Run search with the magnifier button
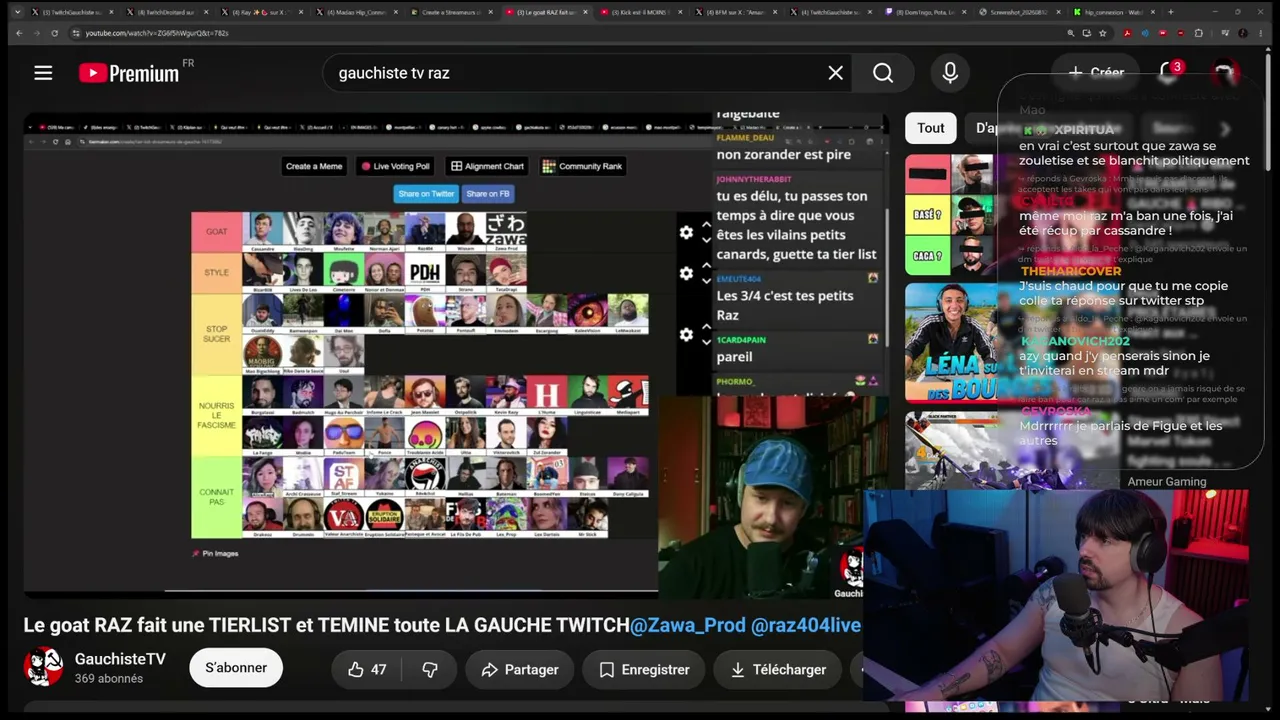Screen dimensions: 1280x720 883,72
